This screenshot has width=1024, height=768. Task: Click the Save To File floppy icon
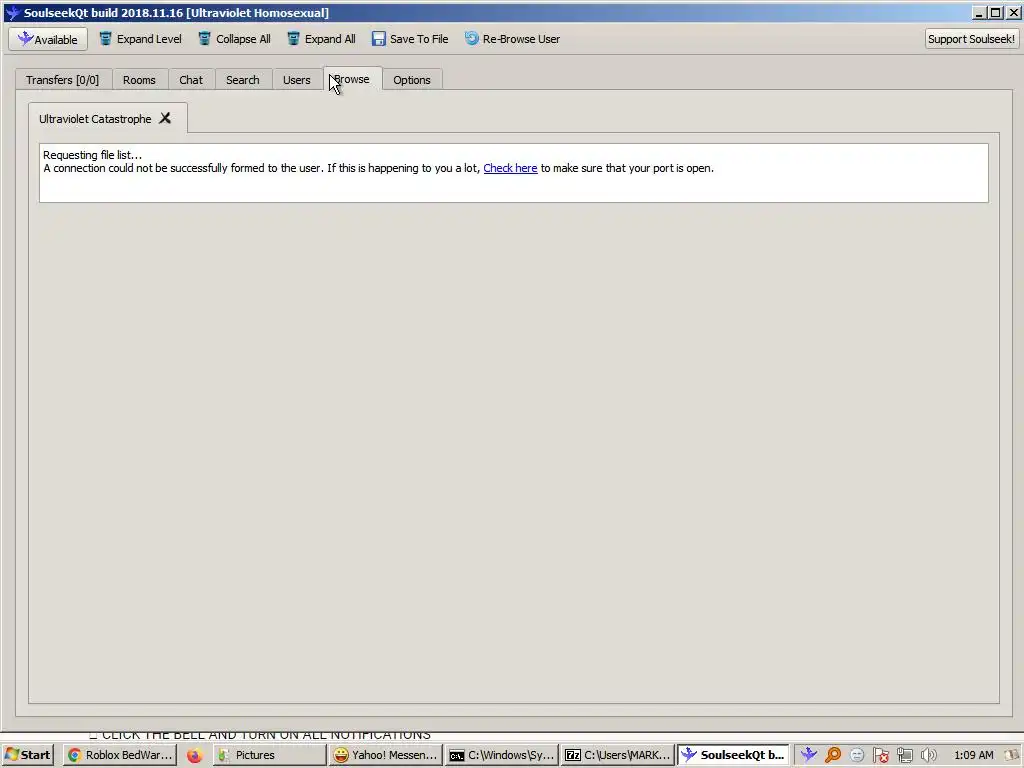(379, 39)
